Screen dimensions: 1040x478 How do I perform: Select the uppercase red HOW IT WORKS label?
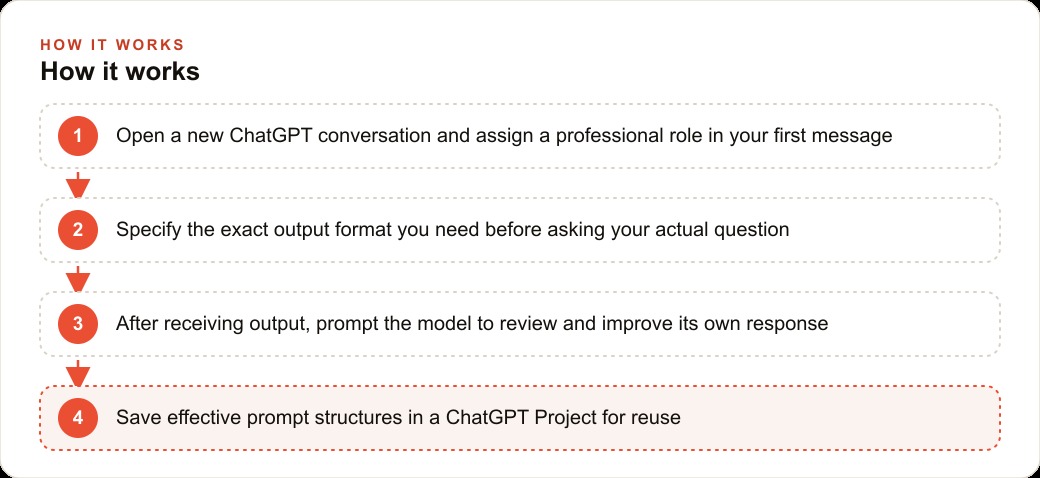pyautogui.click(x=112, y=45)
